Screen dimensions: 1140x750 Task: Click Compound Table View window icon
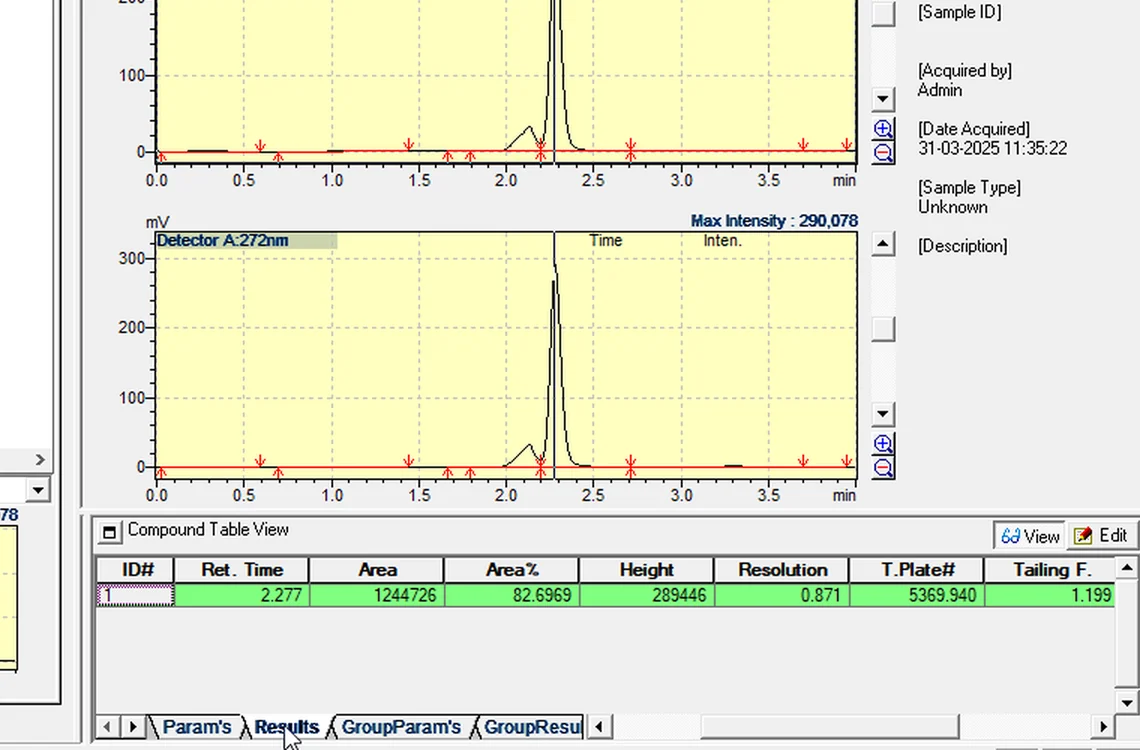point(109,532)
